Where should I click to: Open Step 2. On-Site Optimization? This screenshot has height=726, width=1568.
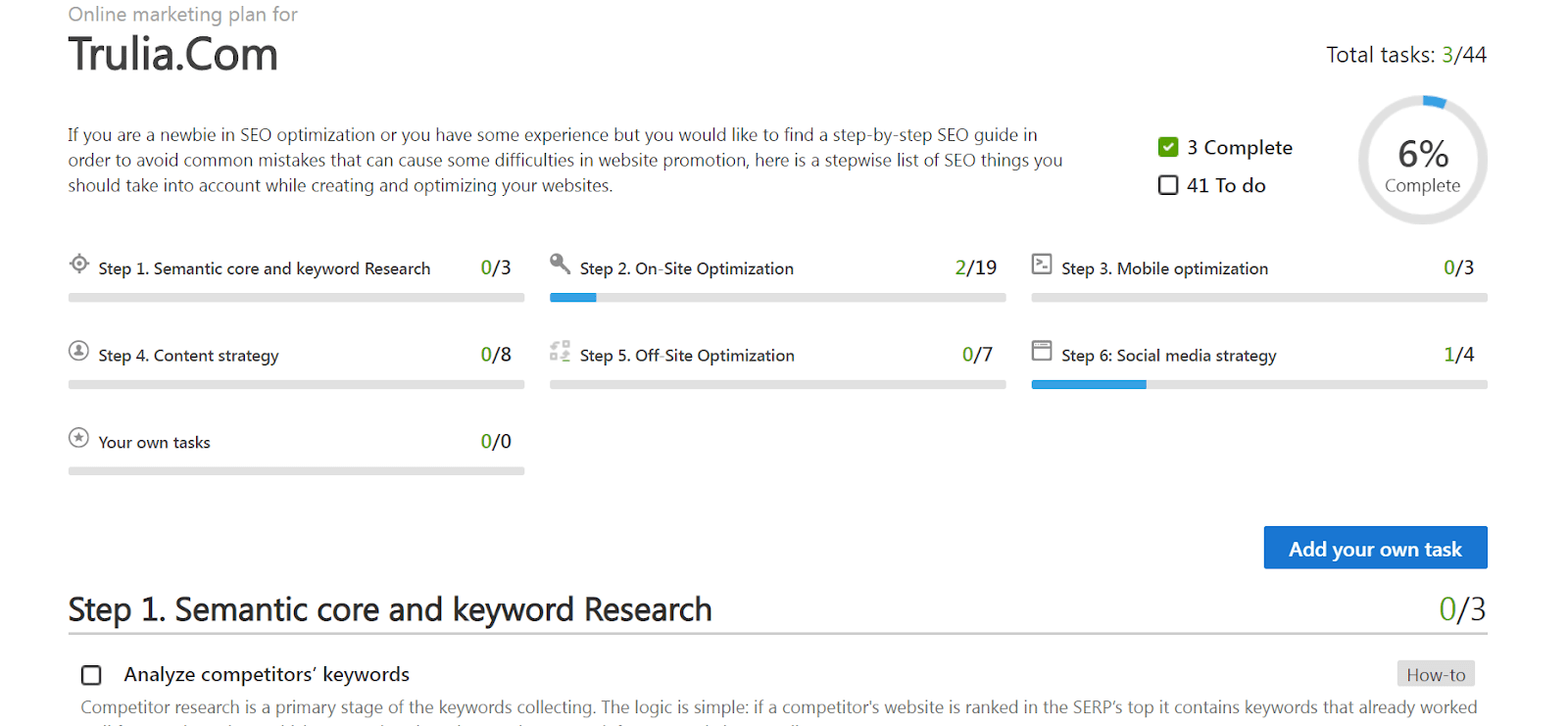pyautogui.click(x=687, y=268)
